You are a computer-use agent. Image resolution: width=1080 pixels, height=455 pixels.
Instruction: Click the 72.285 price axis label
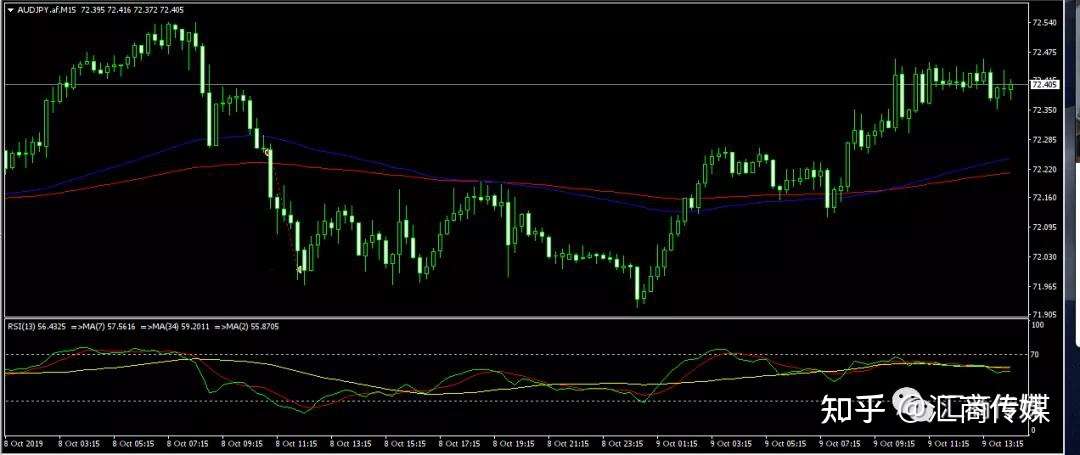[1044, 140]
